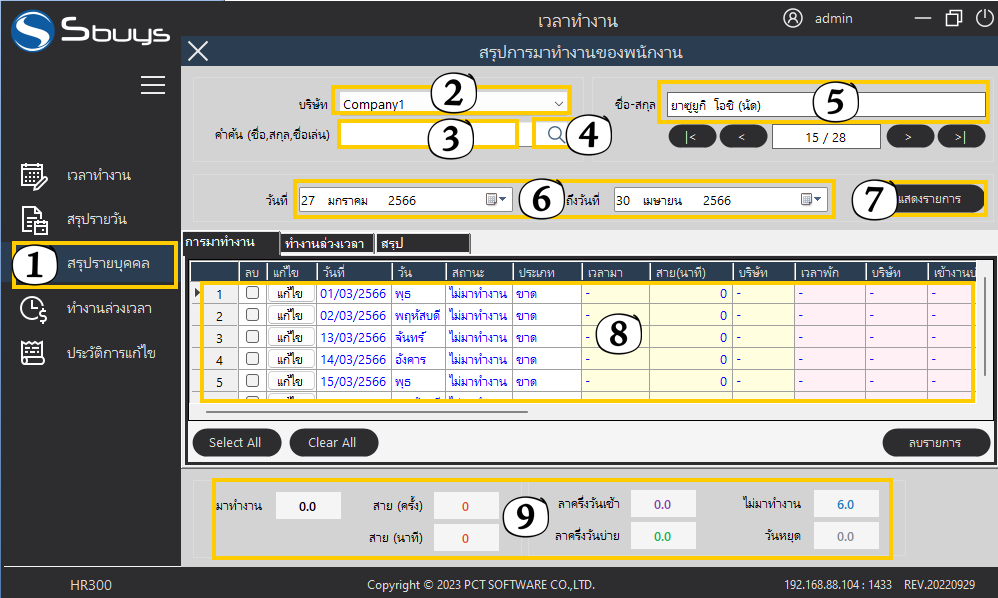This screenshot has width=998, height=598.
Task: Click the admin user profile icon
Action: [x=793, y=18]
